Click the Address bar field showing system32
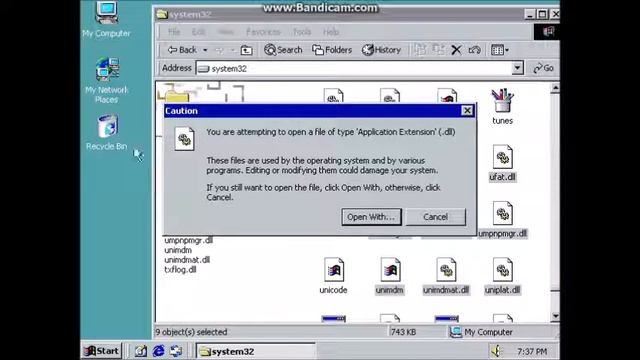This screenshot has width=640, height=360. 354,68
